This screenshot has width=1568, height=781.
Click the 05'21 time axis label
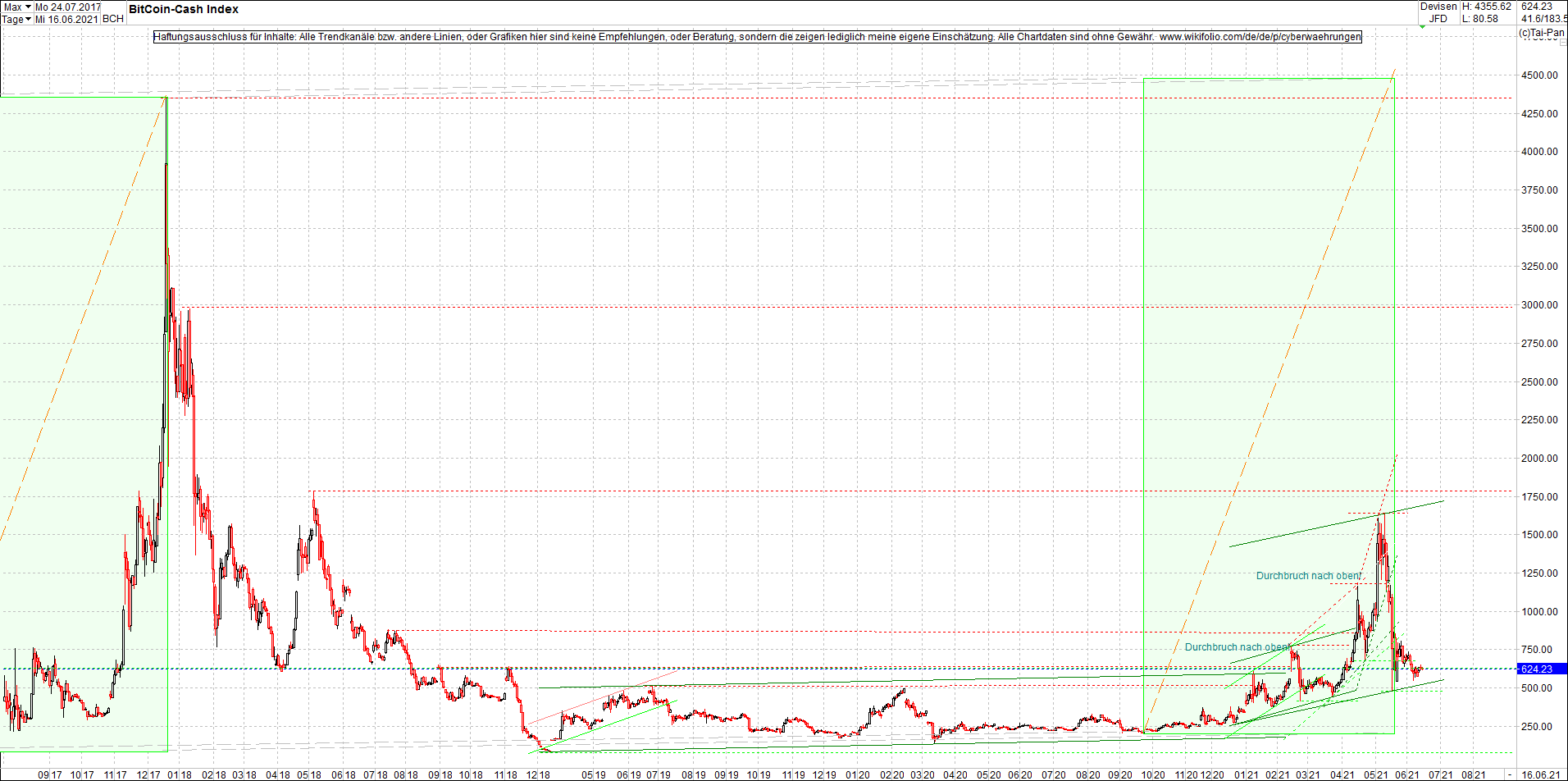point(1376,775)
